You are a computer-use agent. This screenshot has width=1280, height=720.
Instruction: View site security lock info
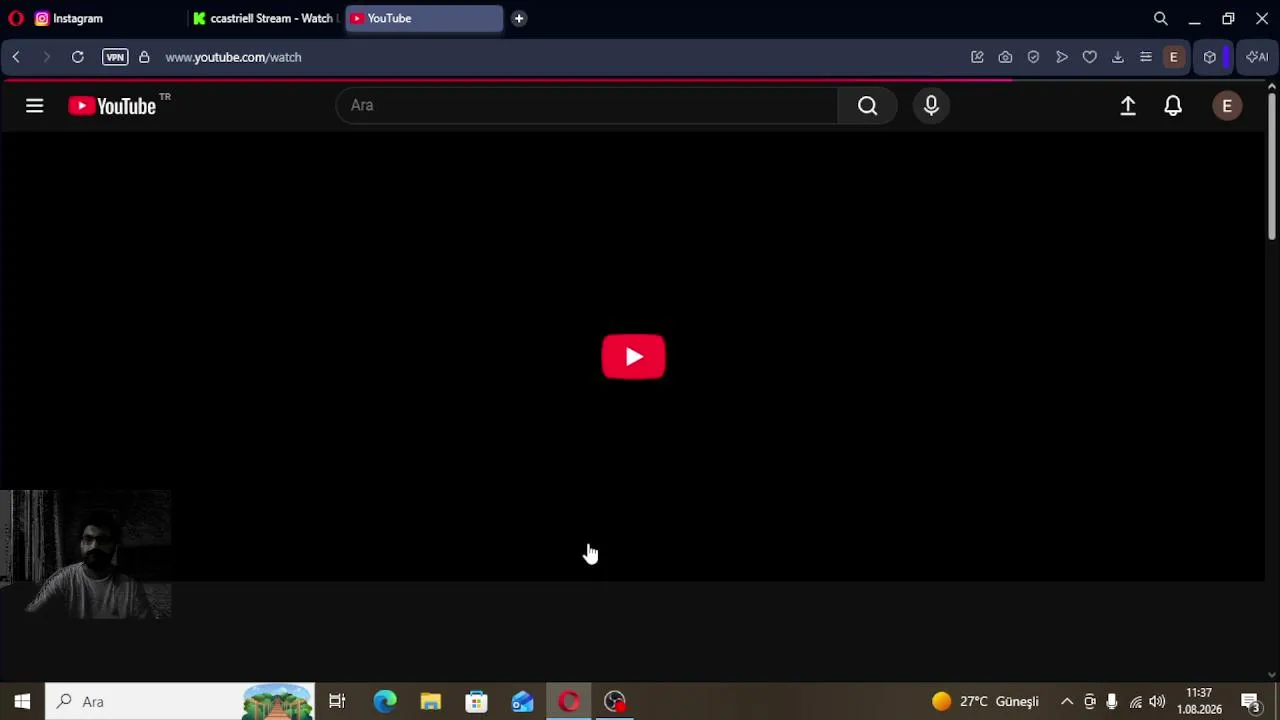pyautogui.click(x=144, y=57)
